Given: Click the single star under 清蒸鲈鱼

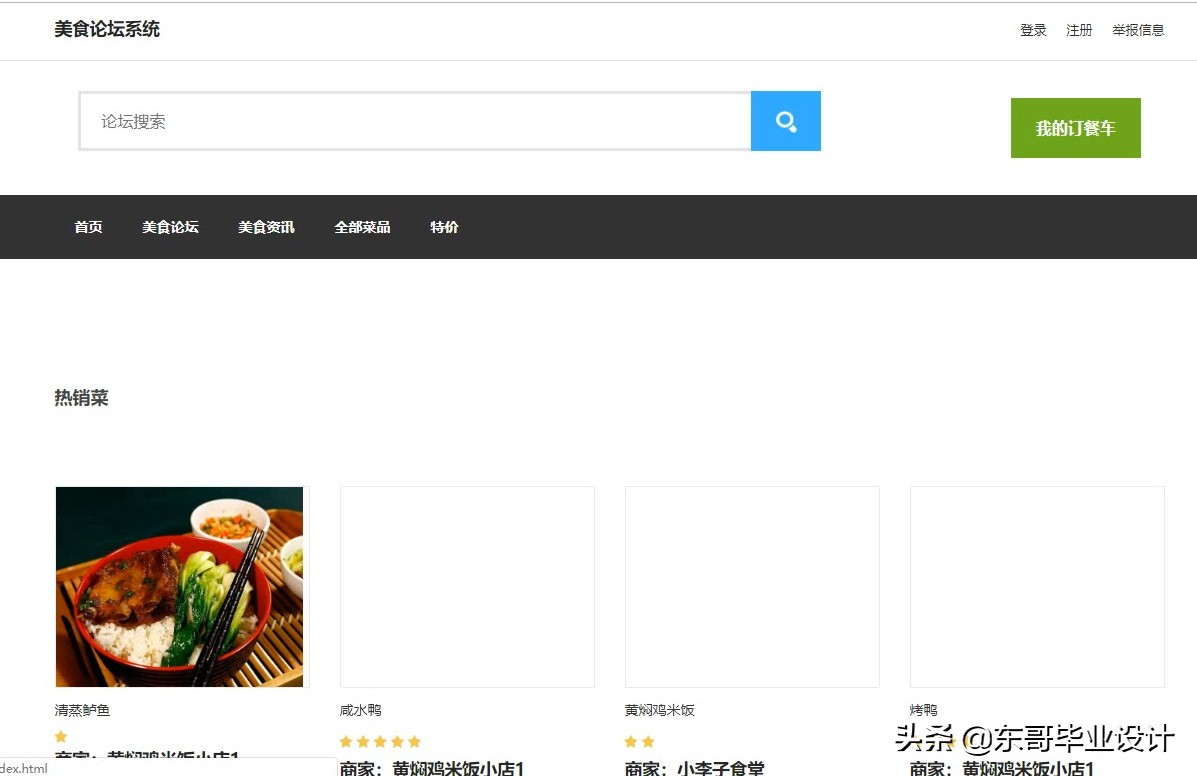Looking at the screenshot, I should pyautogui.click(x=61, y=736).
